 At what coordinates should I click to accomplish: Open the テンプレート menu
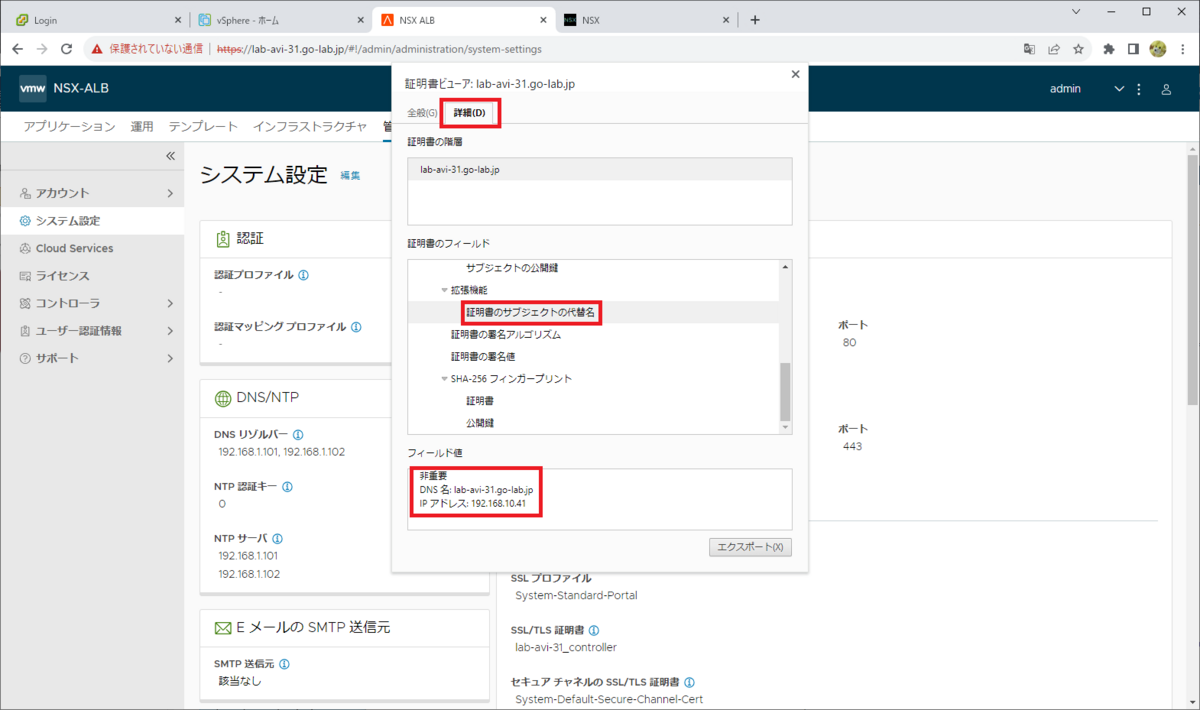pos(203,126)
